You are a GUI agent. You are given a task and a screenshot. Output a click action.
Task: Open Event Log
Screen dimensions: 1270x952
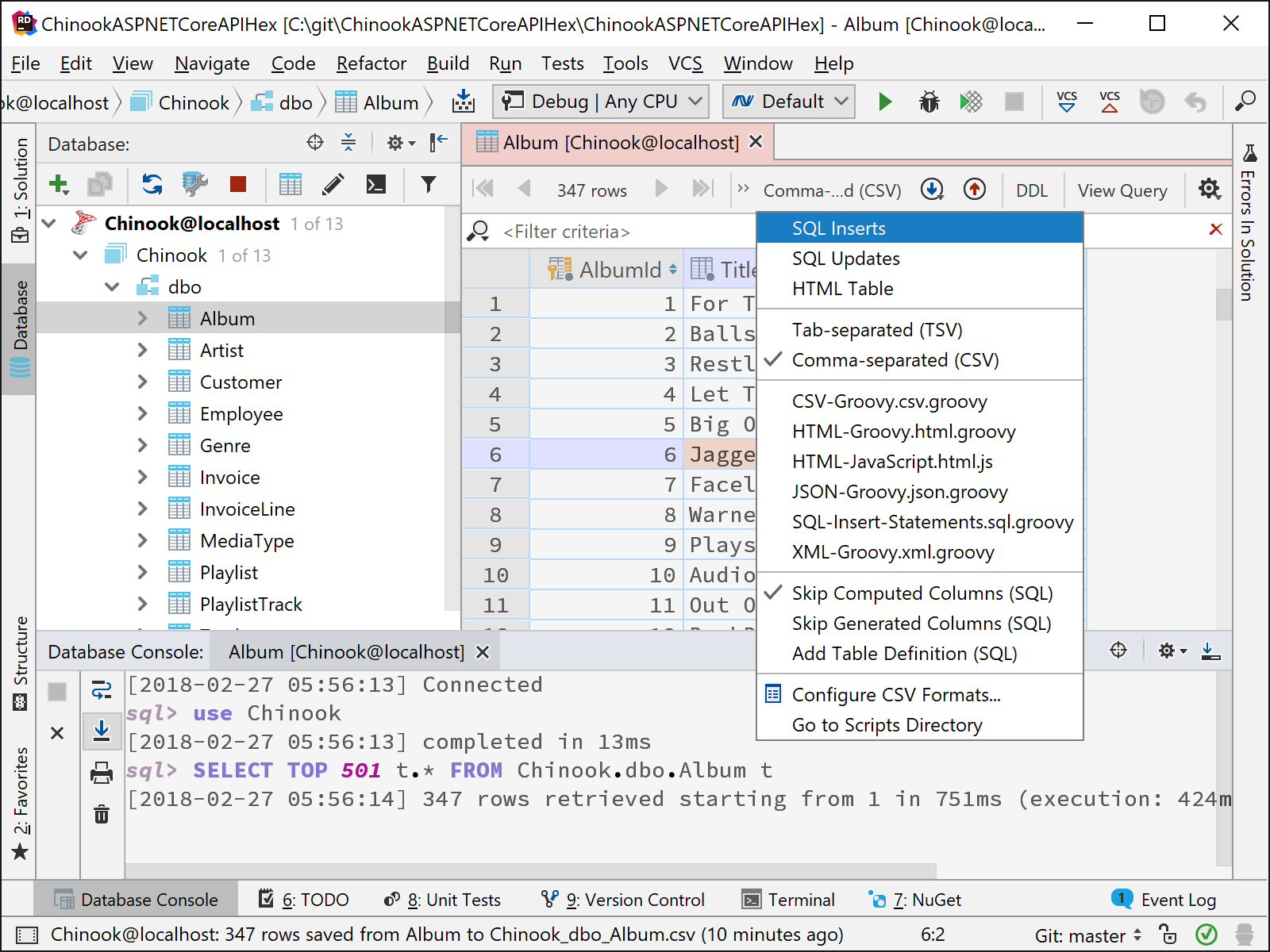1164,900
